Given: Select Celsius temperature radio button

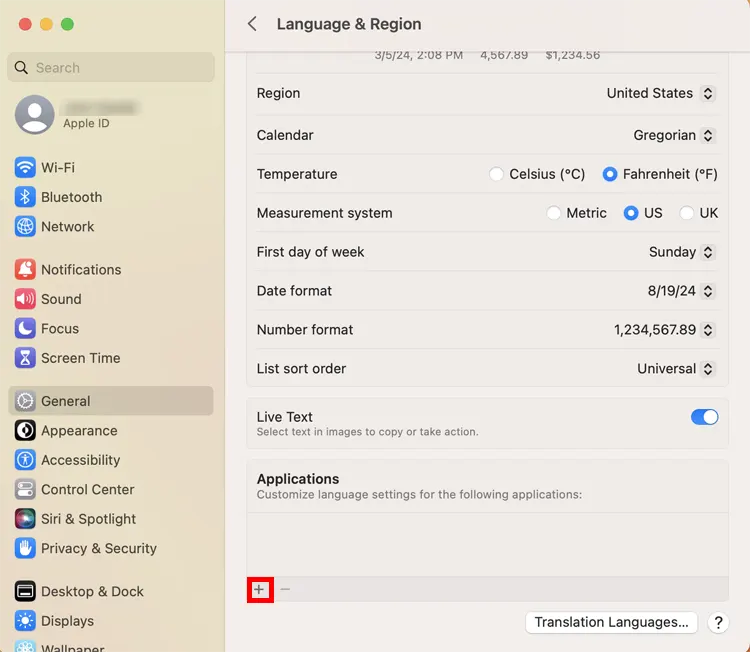Looking at the screenshot, I should [496, 174].
